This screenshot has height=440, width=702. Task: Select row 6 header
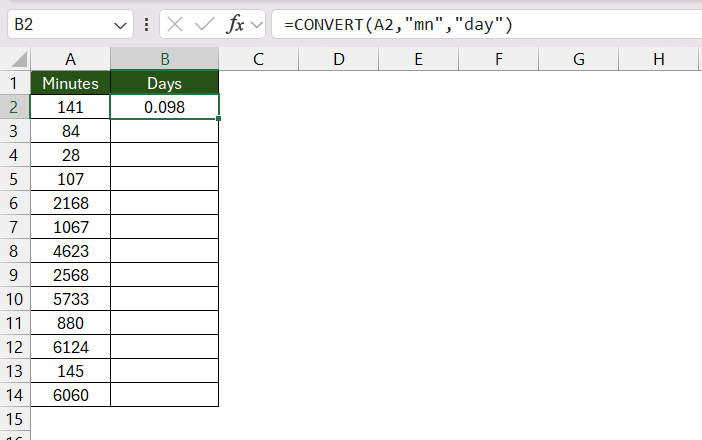click(14, 203)
